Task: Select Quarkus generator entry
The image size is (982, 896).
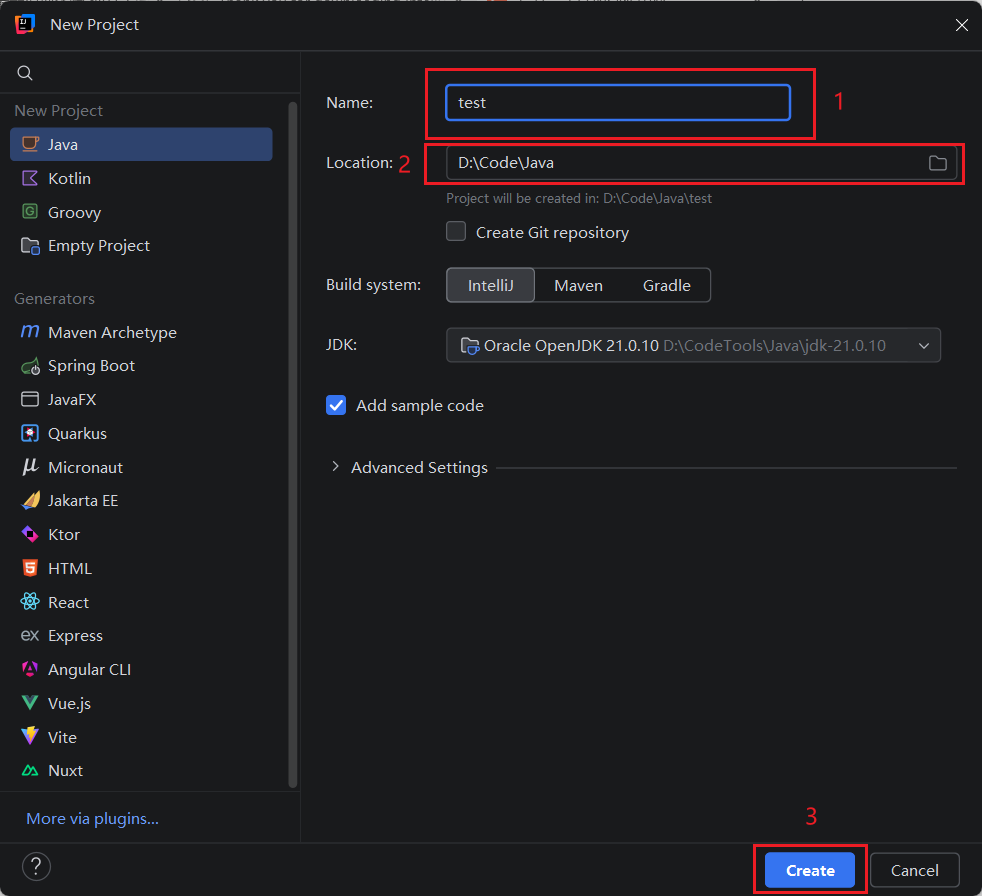Action: coord(142,433)
